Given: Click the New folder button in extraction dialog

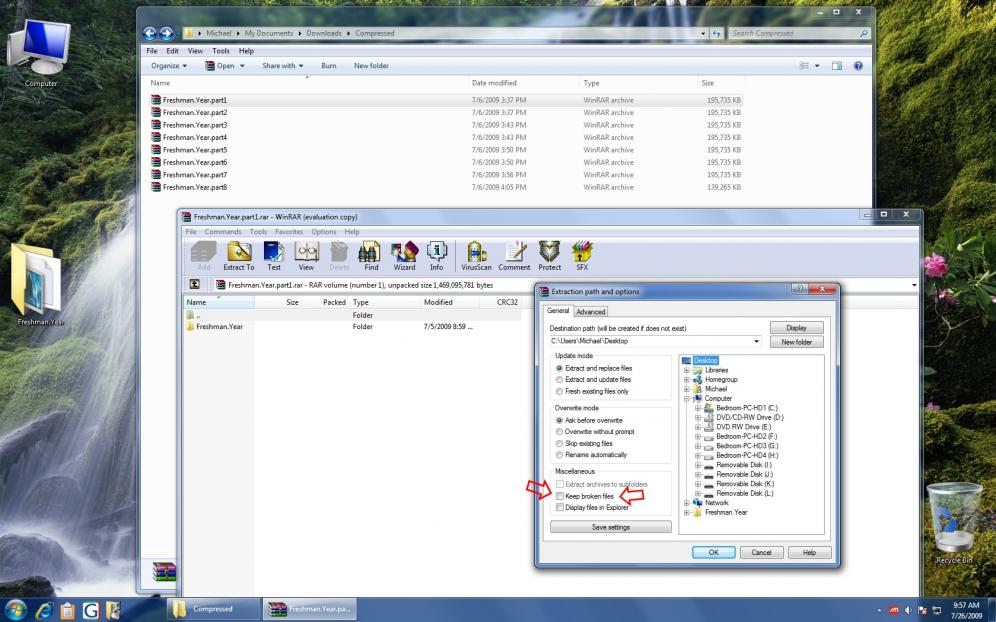Looking at the screenshot, I should (797, 342).
